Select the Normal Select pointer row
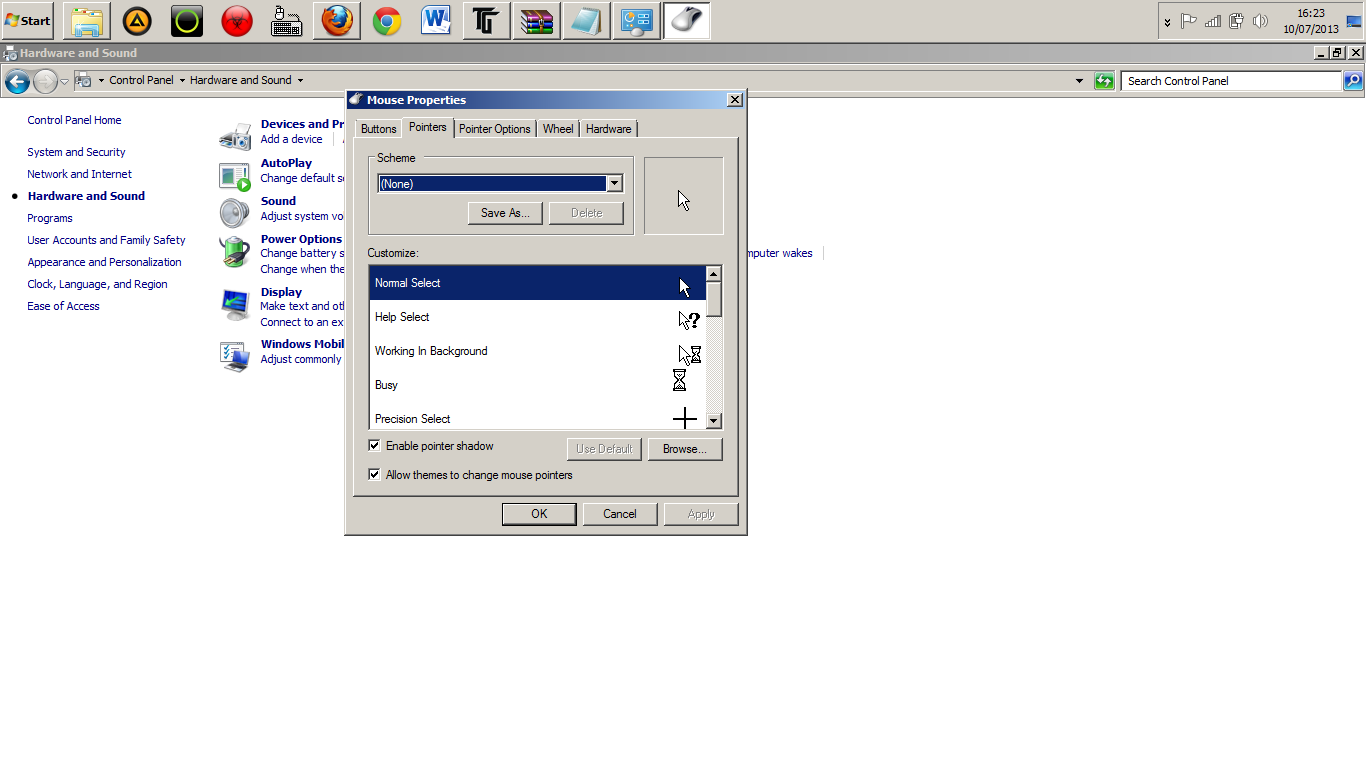This screenshot has width=1366, height=768. [x=538, y=283]
